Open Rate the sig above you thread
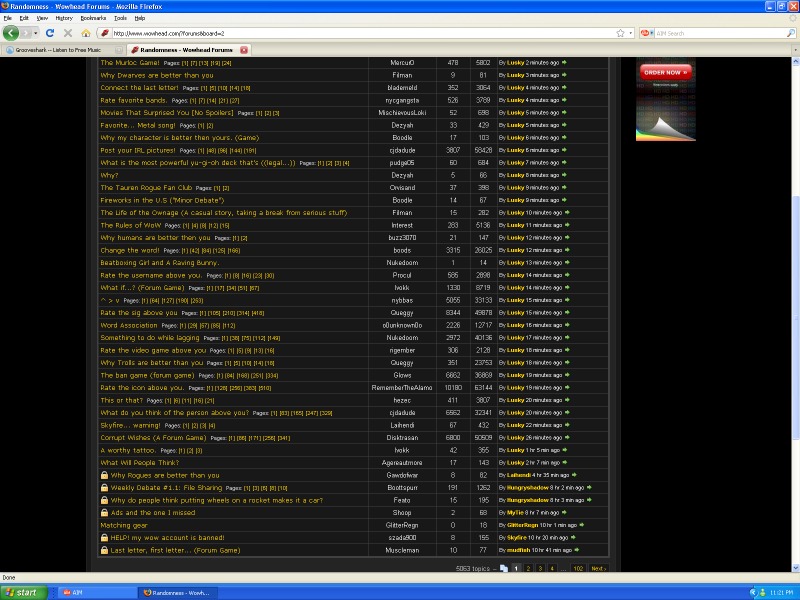 [139, 313]
